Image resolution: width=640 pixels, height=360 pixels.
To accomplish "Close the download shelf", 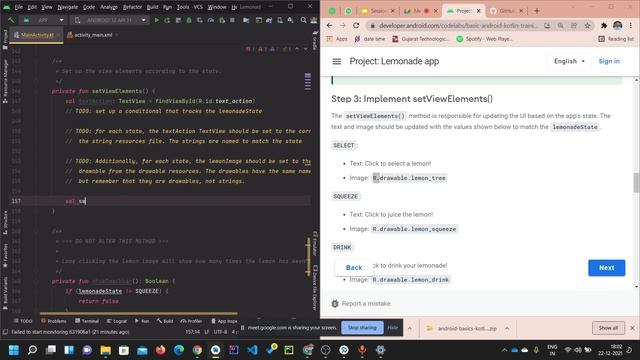I will (632, 328).
